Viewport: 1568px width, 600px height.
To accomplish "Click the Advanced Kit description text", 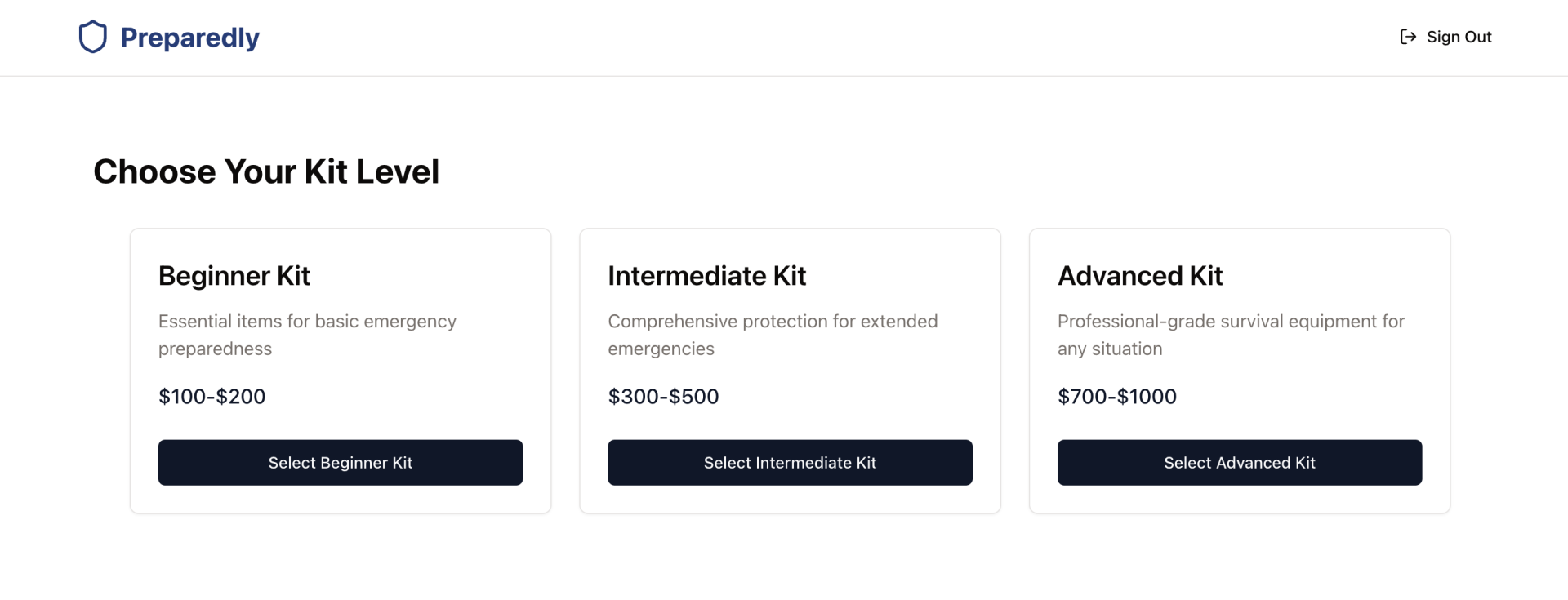I will 1231,335.
